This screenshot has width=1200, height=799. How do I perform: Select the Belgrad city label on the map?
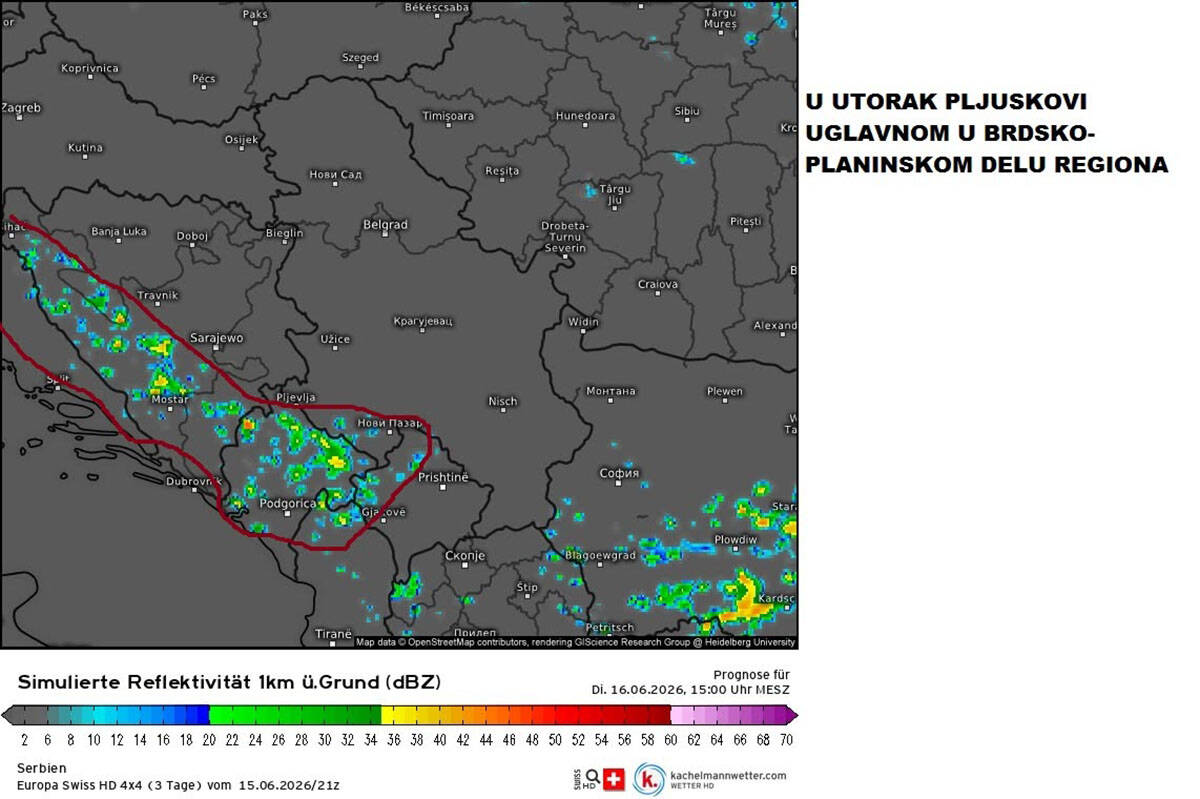(385, 225)
